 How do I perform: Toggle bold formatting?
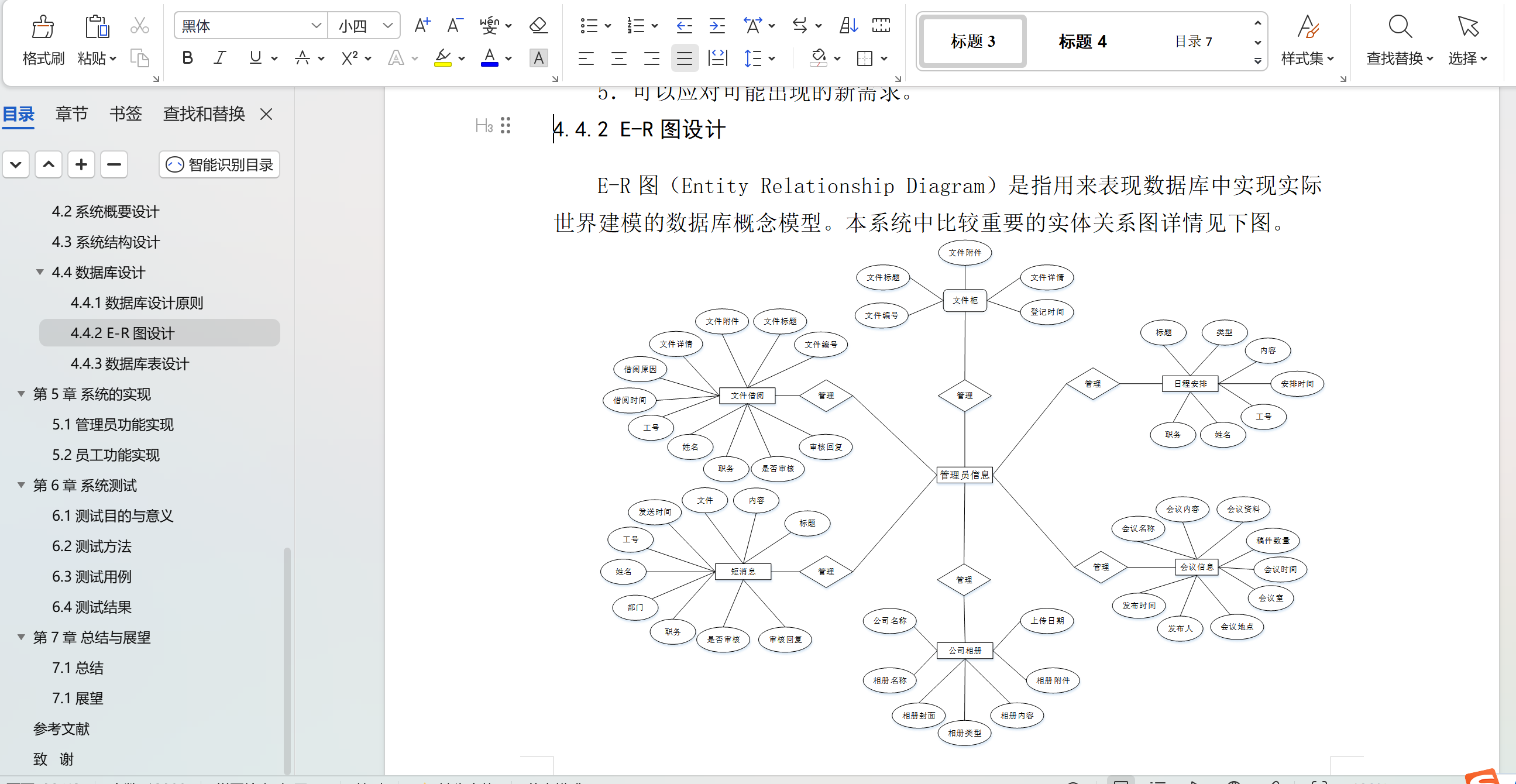point(187,58)
